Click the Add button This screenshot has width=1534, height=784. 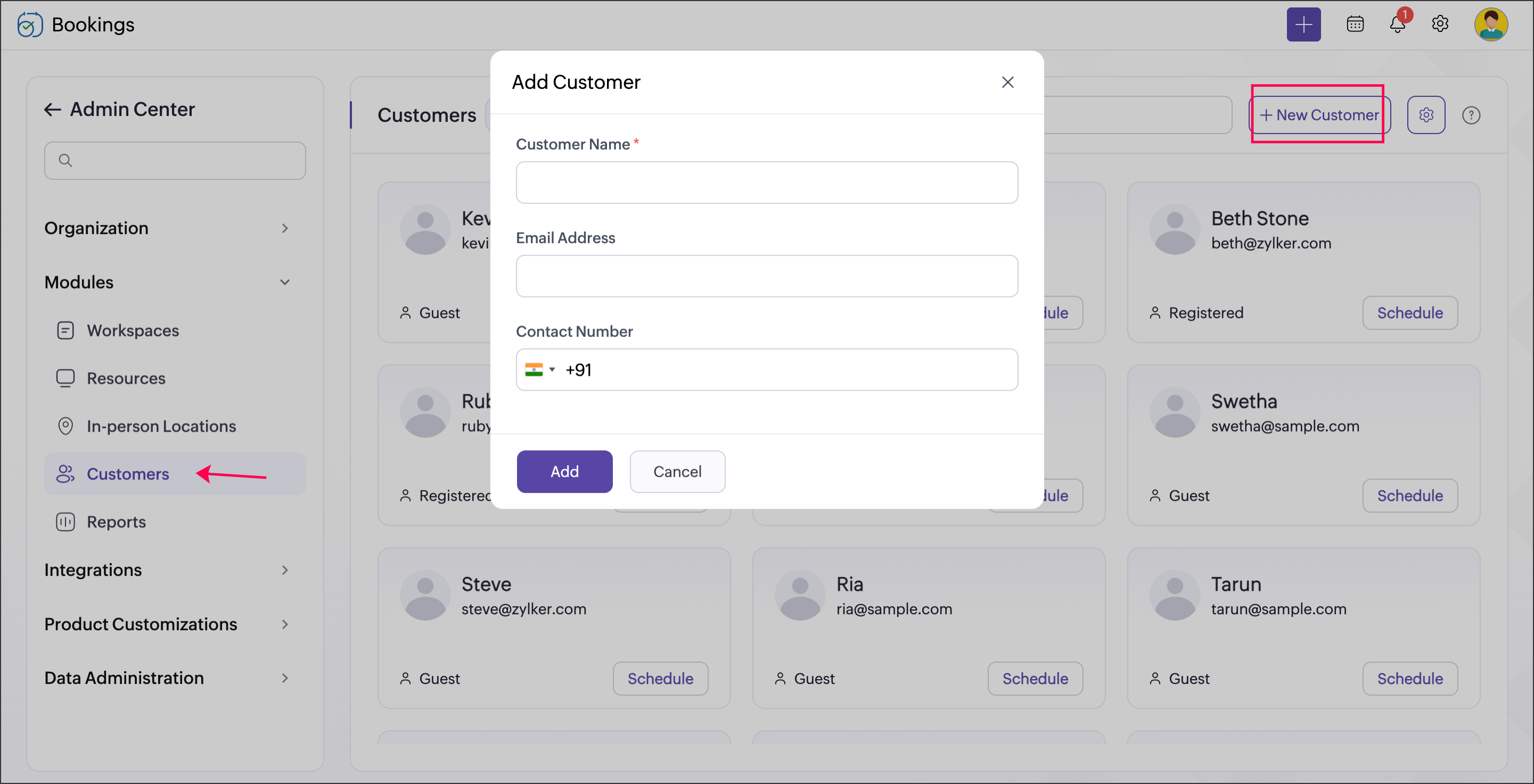[x=564, y=472]
